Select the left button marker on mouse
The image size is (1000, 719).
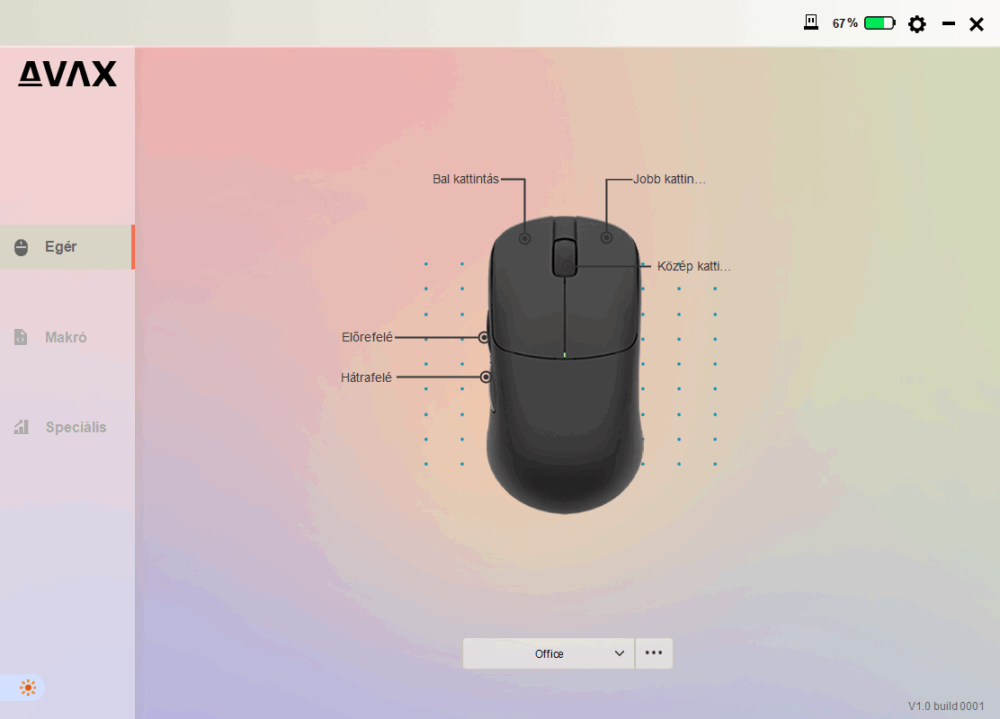pyautogui.click(x=525, y=238)
